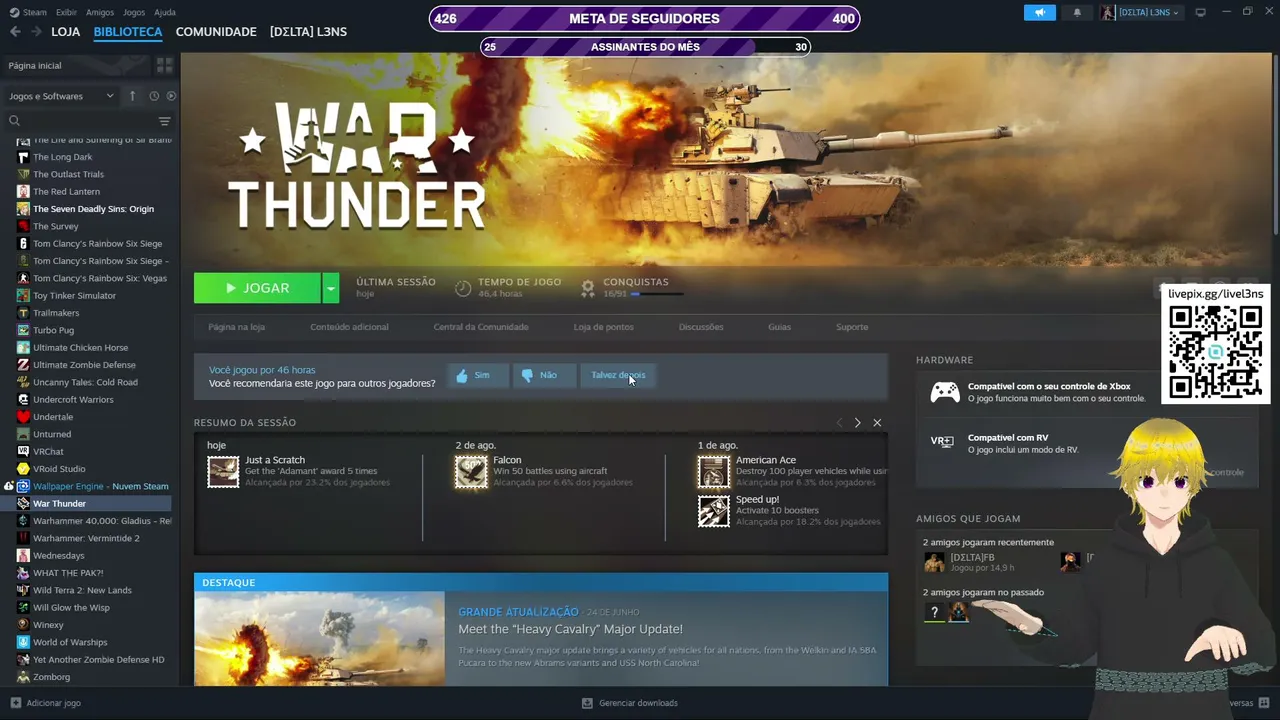
Task: Open the "Heavy Cavalry" Major Update headline
Action: pos(570,629)
